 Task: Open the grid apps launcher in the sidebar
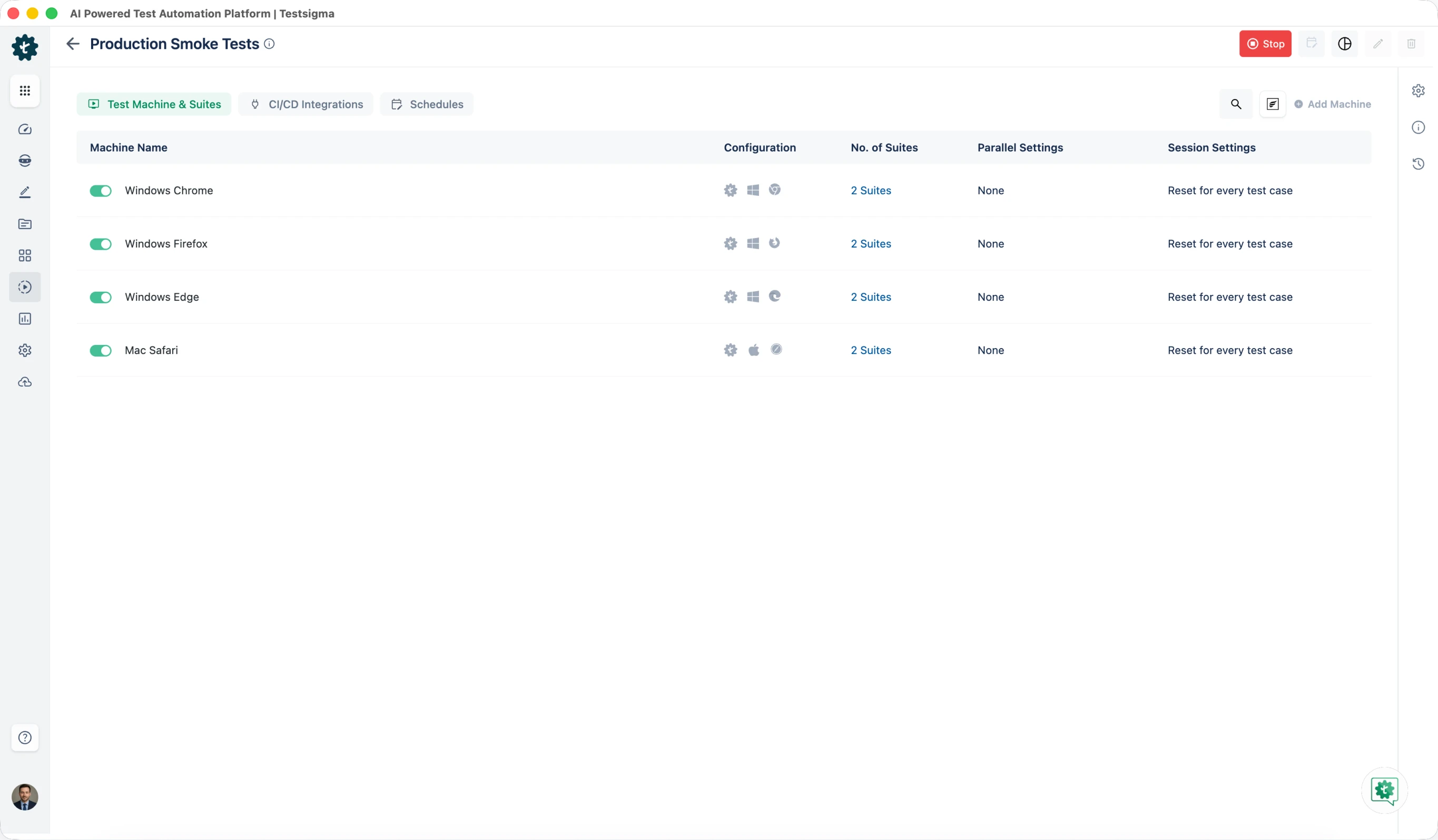click(x=25, y=91)
